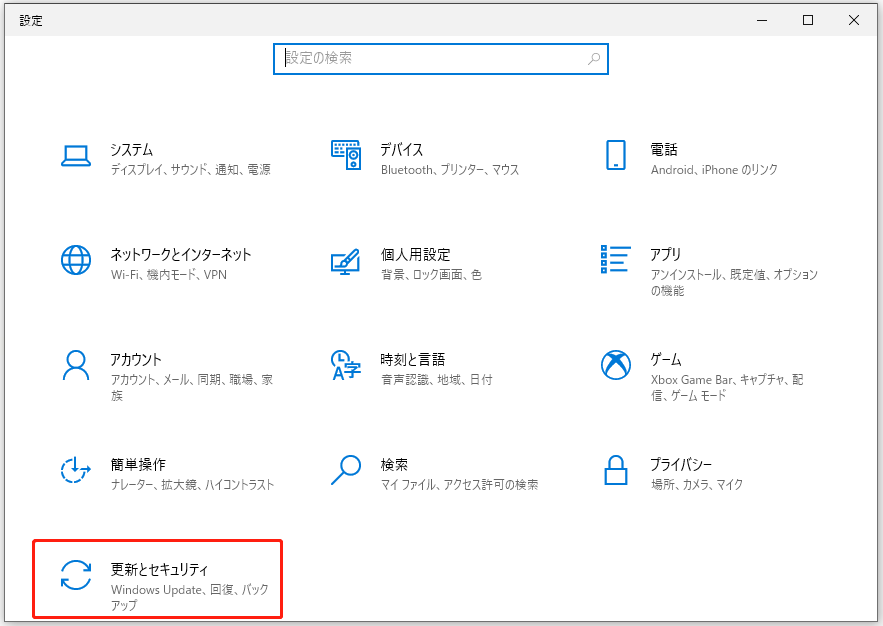Click the プライバシー padlock icon
Screen dimensions: 883x626
(x=616, y=470)
